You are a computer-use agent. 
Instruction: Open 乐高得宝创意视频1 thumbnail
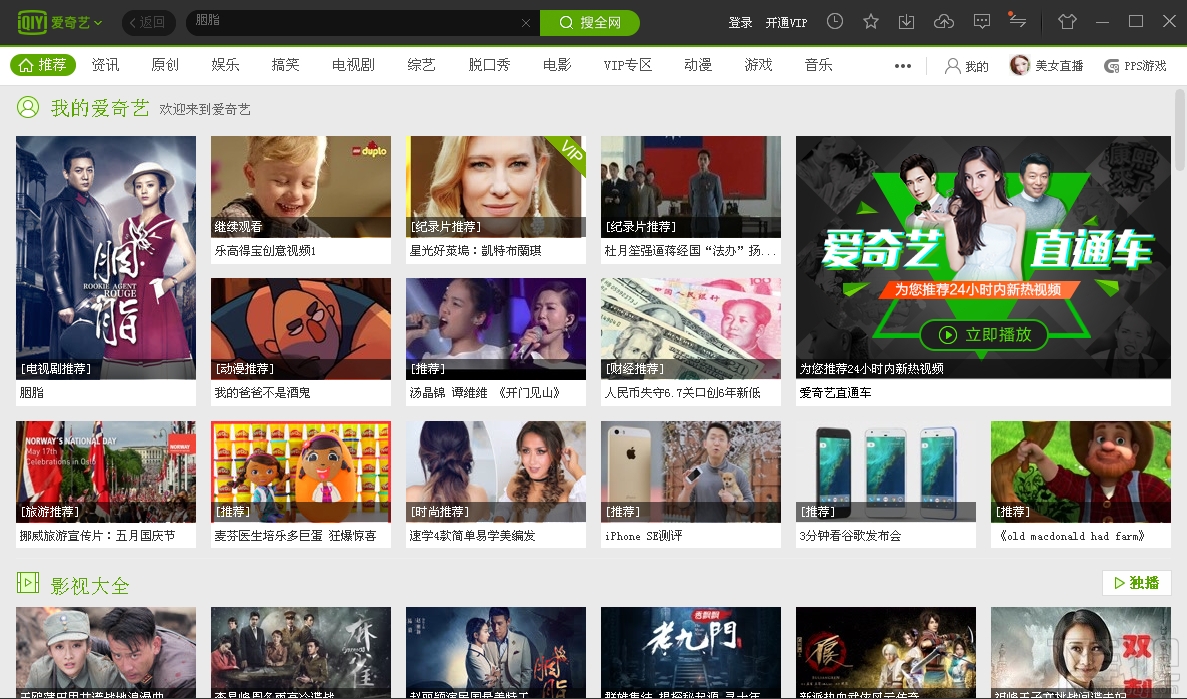point(301,187)
